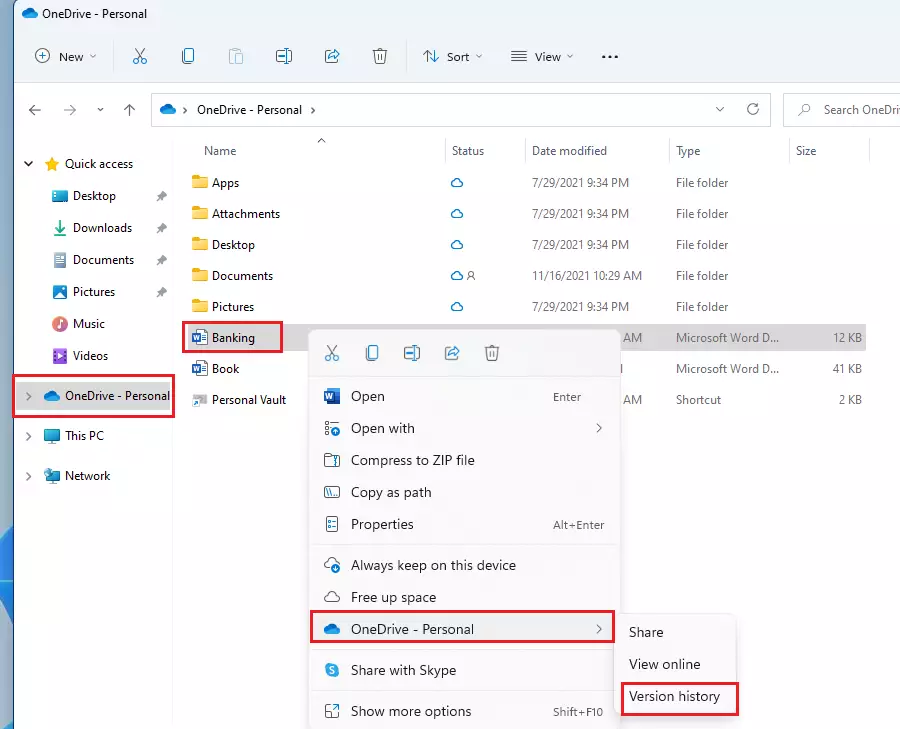
Task: Select Desktop under Quick access
Action: tap(94, 196)
